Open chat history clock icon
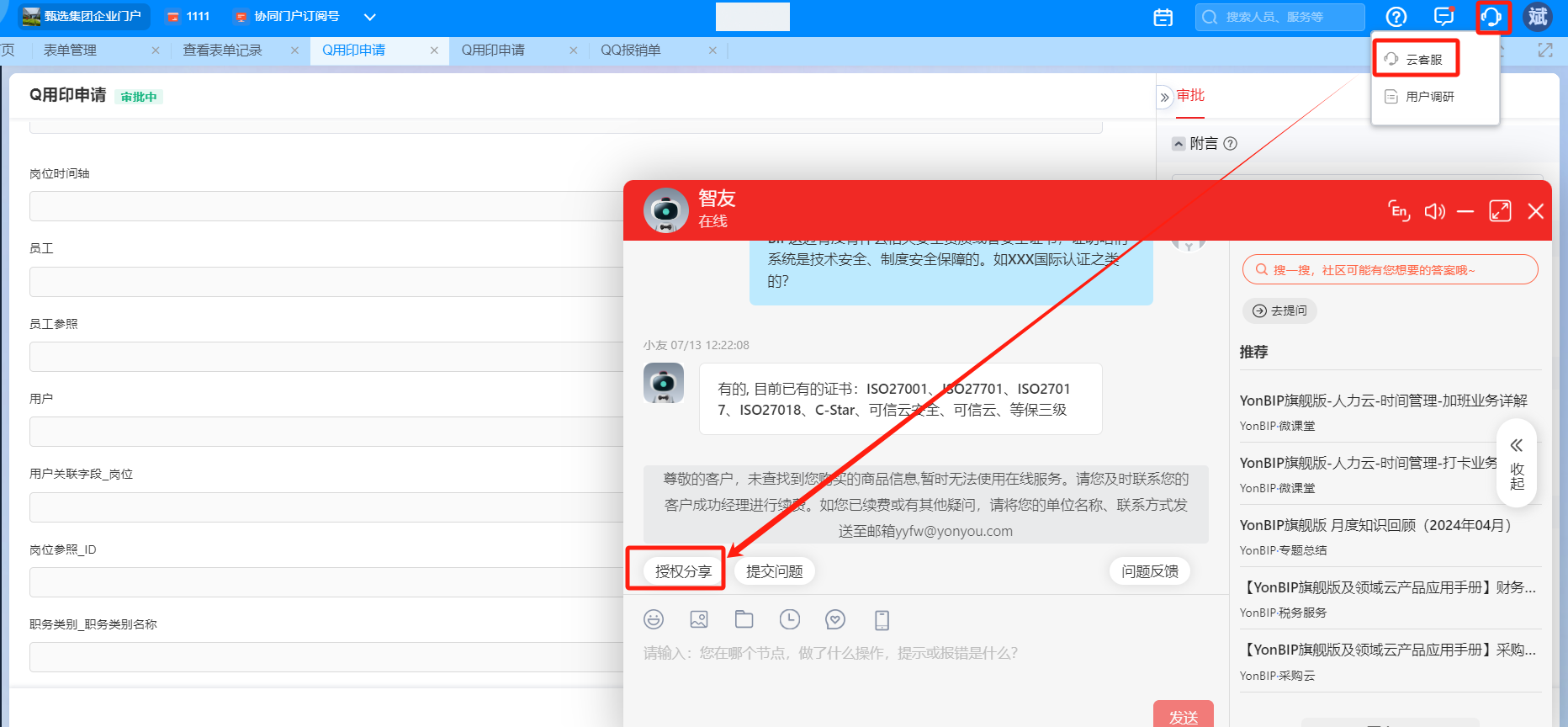The image size is (1568, 727). pyautogui.click(x=790, y=619)
